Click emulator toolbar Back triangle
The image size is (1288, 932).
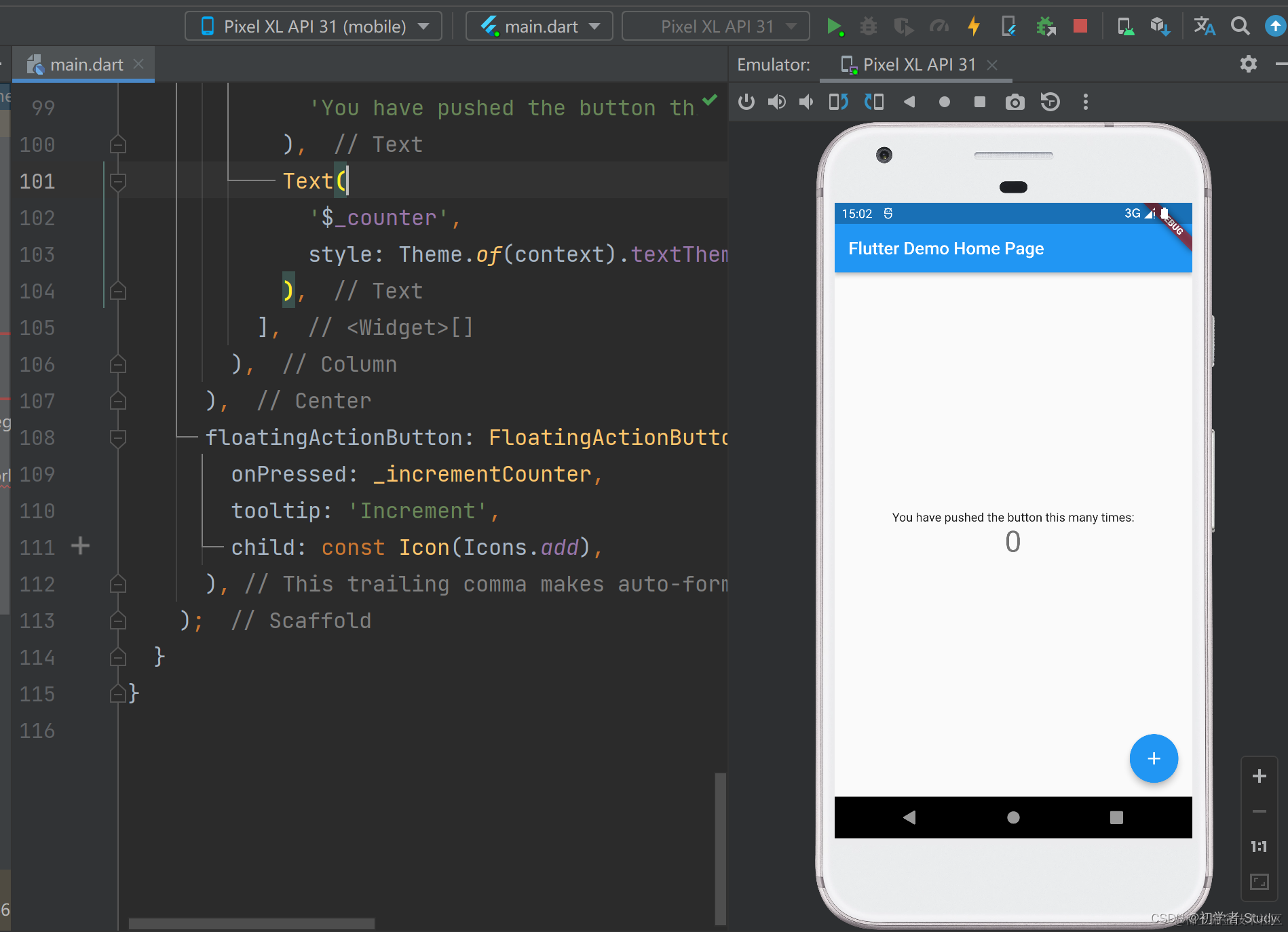tap(909, 102)
